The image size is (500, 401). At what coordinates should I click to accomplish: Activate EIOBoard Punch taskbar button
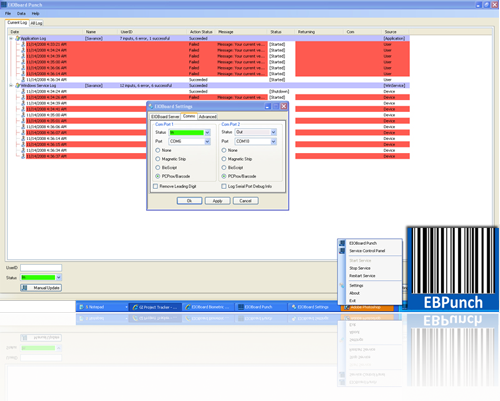click(261, 307)
